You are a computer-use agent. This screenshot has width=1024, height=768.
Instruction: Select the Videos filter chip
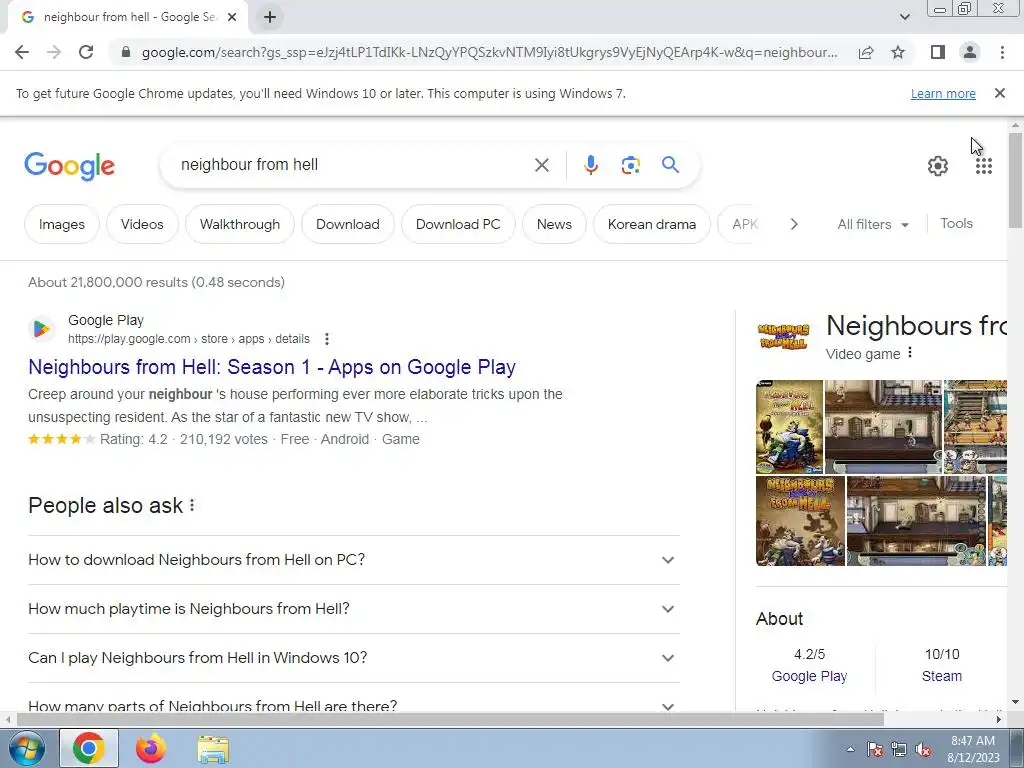tap(142, 224)
